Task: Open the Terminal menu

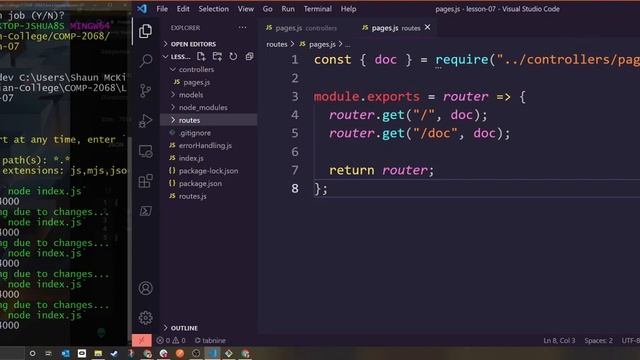Action: 318,9
